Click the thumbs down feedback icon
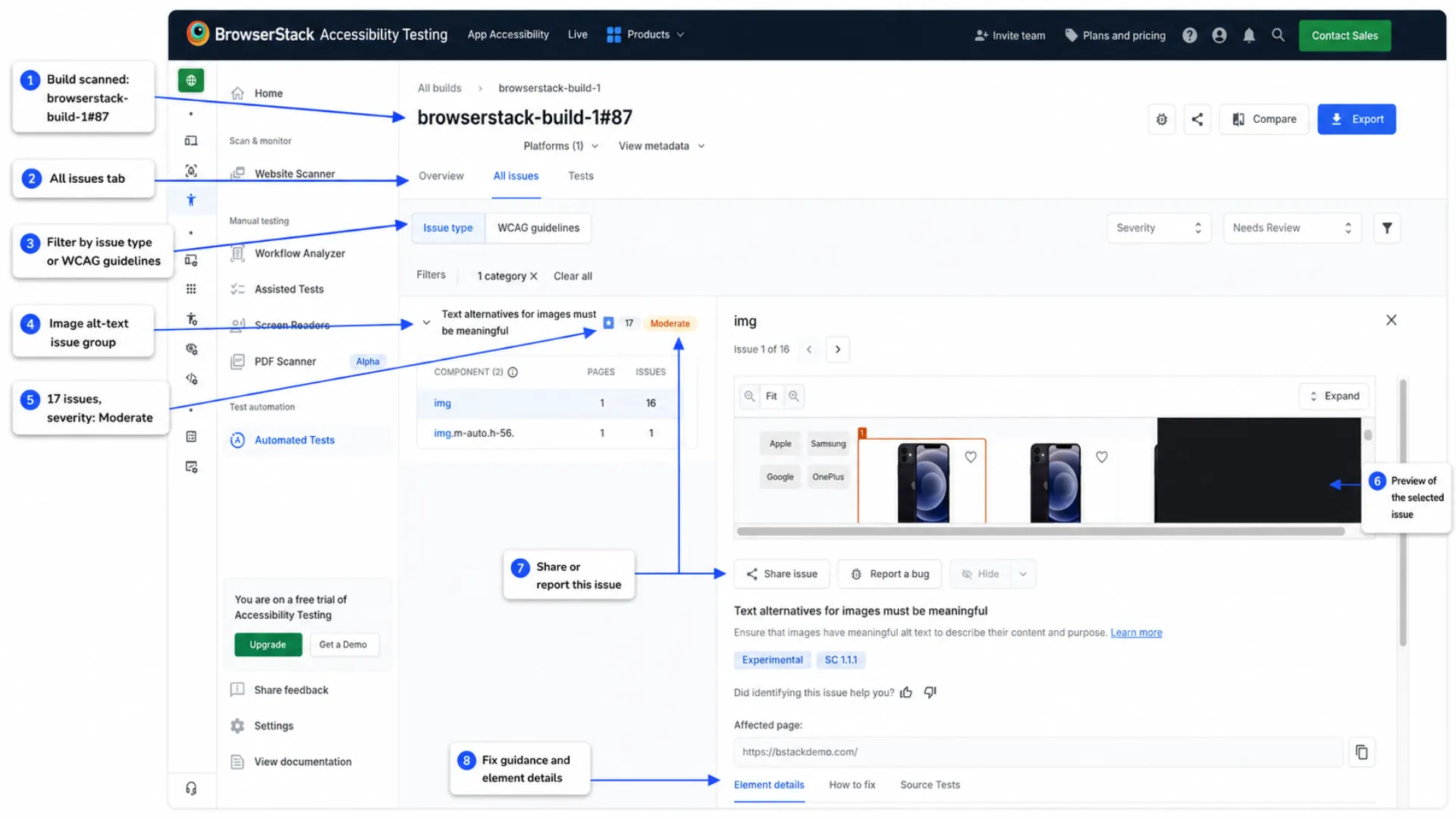Screen dimensions: 1456x819 pyautogui.click(x=930, y=692)
